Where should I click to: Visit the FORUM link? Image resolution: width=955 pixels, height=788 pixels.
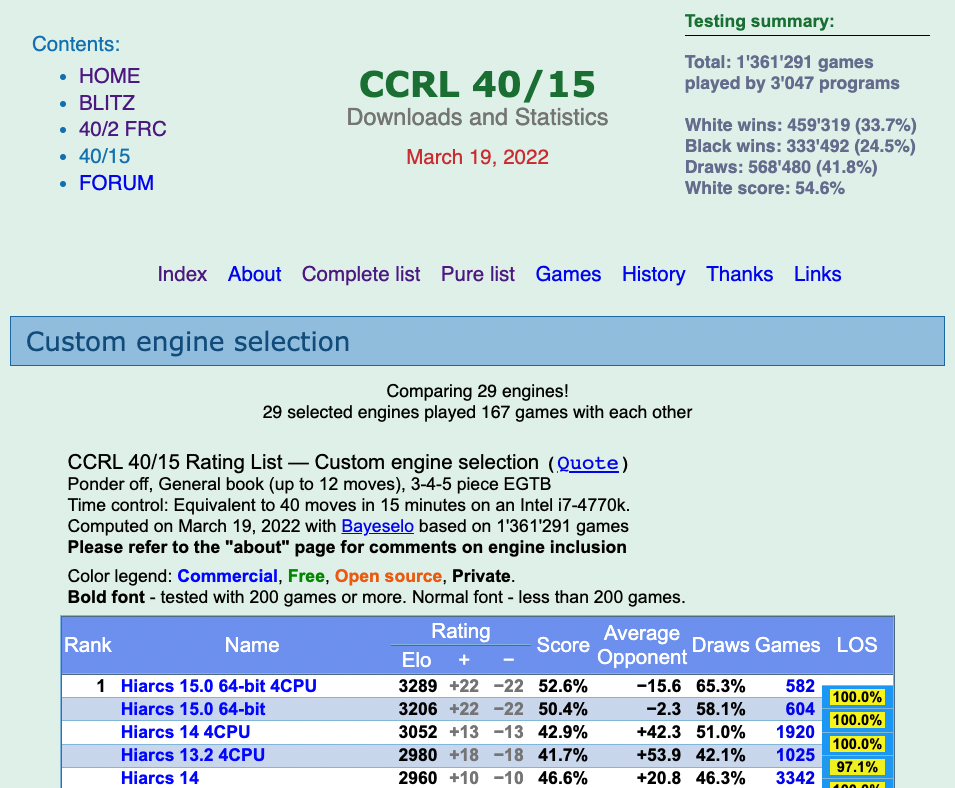pyautogui.click(x=116, y=183)
